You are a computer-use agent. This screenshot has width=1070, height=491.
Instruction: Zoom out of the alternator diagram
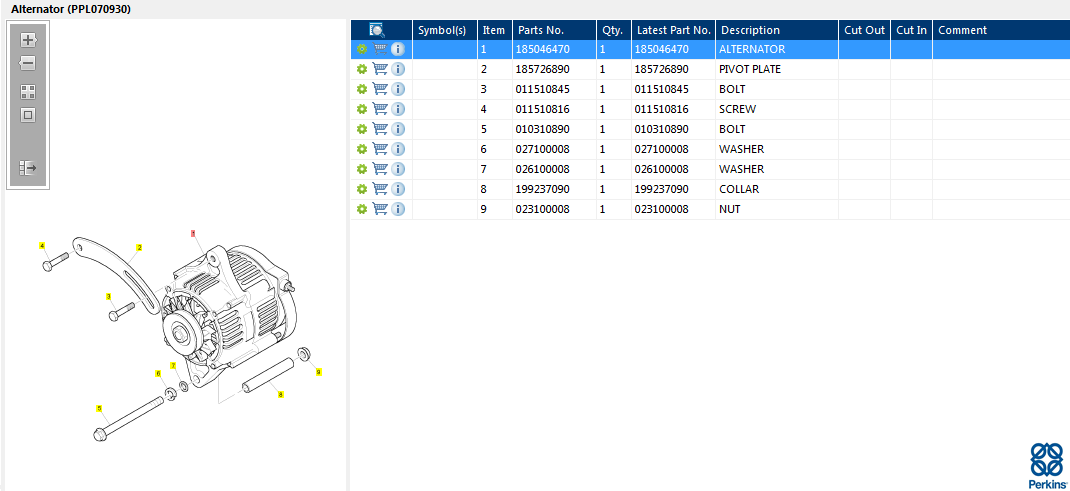tap(28, 64)
